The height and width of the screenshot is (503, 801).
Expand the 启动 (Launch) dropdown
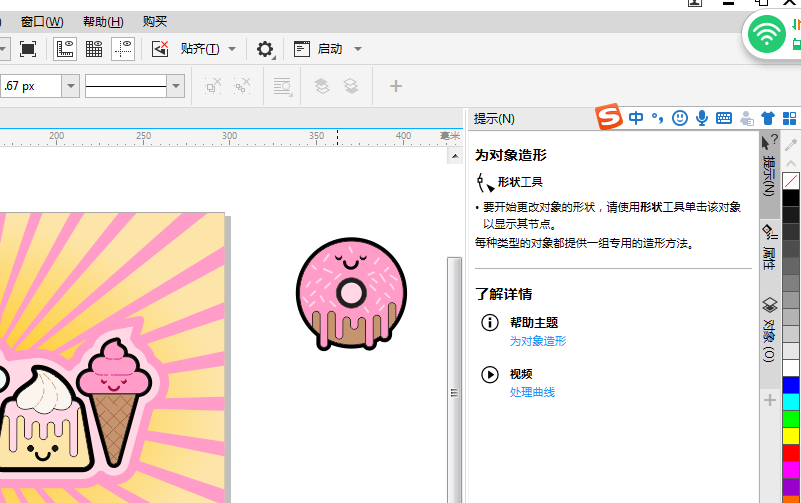(x=357, y=48)
